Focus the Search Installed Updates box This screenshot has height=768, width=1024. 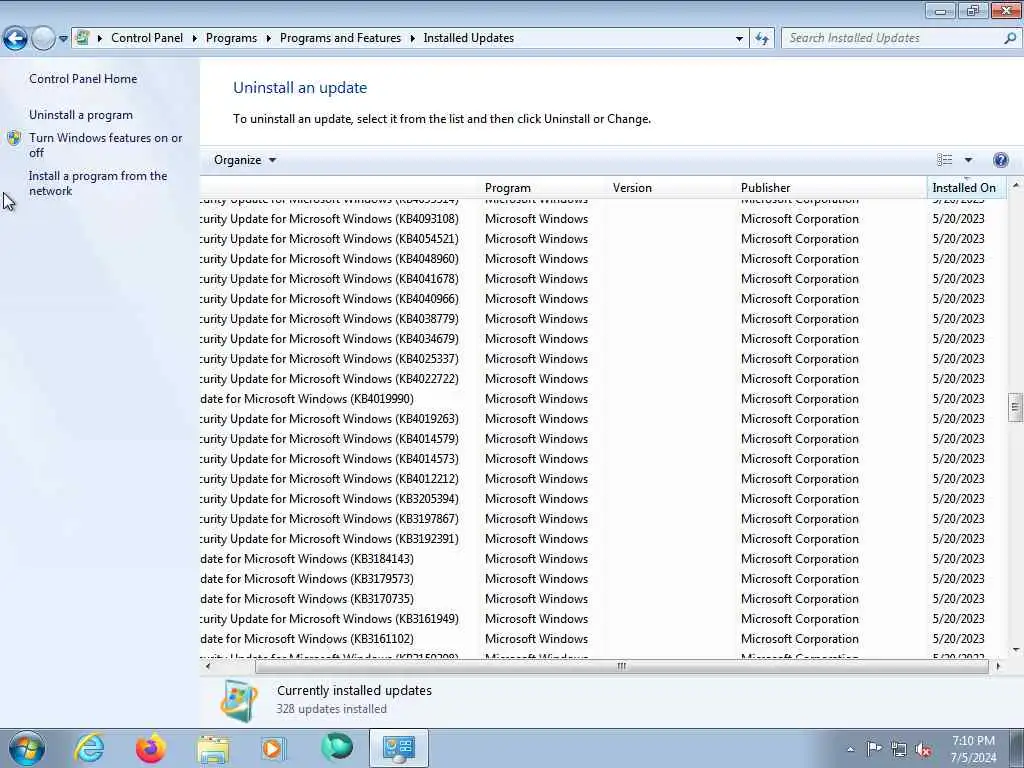tap(891, 39)
